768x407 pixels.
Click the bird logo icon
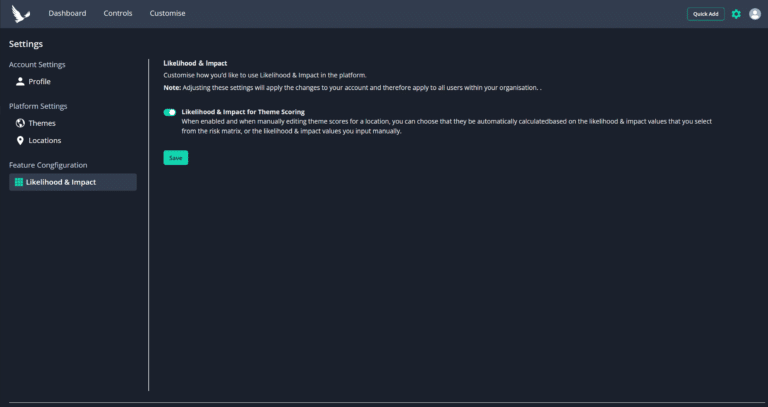[21, 14]
